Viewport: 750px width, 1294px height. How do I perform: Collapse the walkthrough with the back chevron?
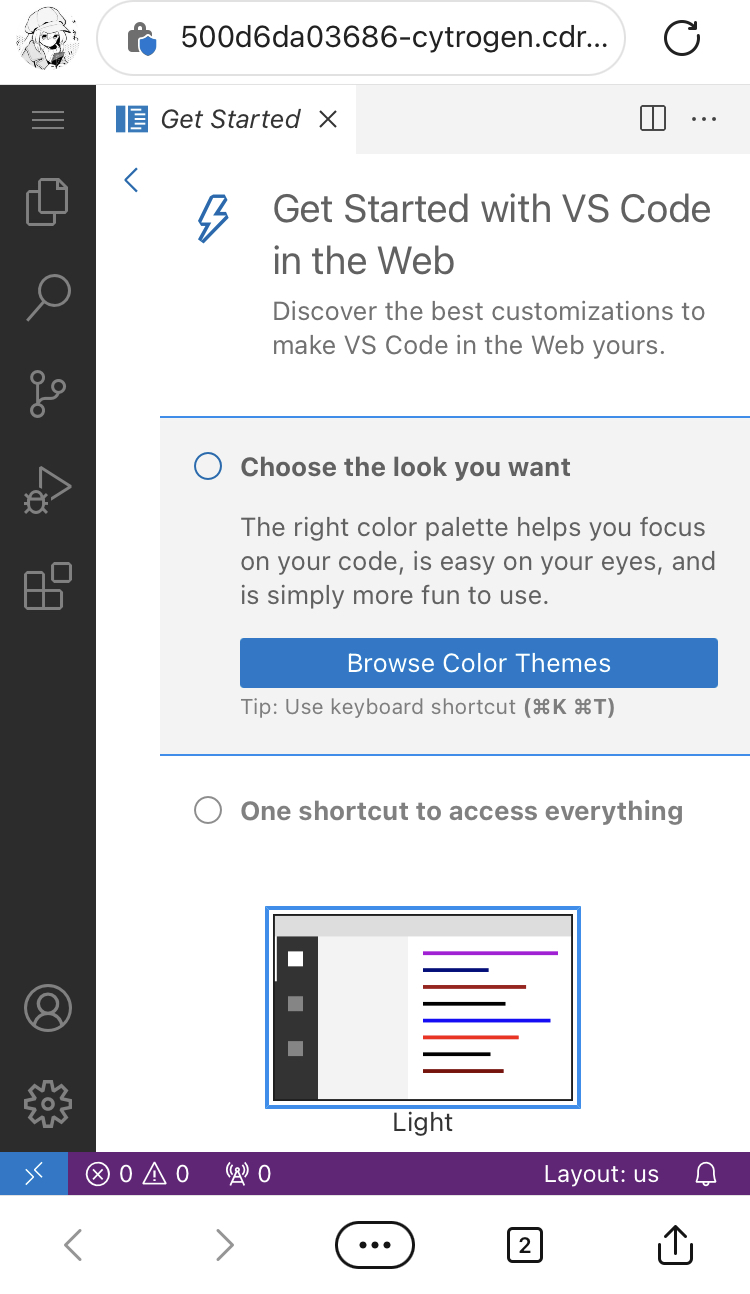coord(131,179)
